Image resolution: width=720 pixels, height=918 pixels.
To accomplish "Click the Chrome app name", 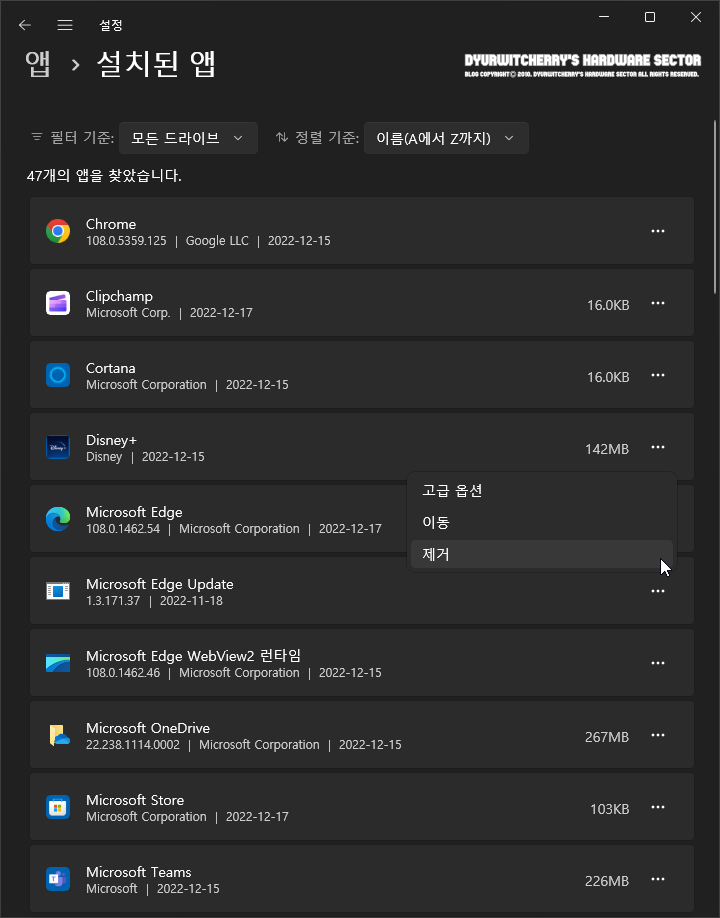I will pyautogui.click(x=111, y=224).
